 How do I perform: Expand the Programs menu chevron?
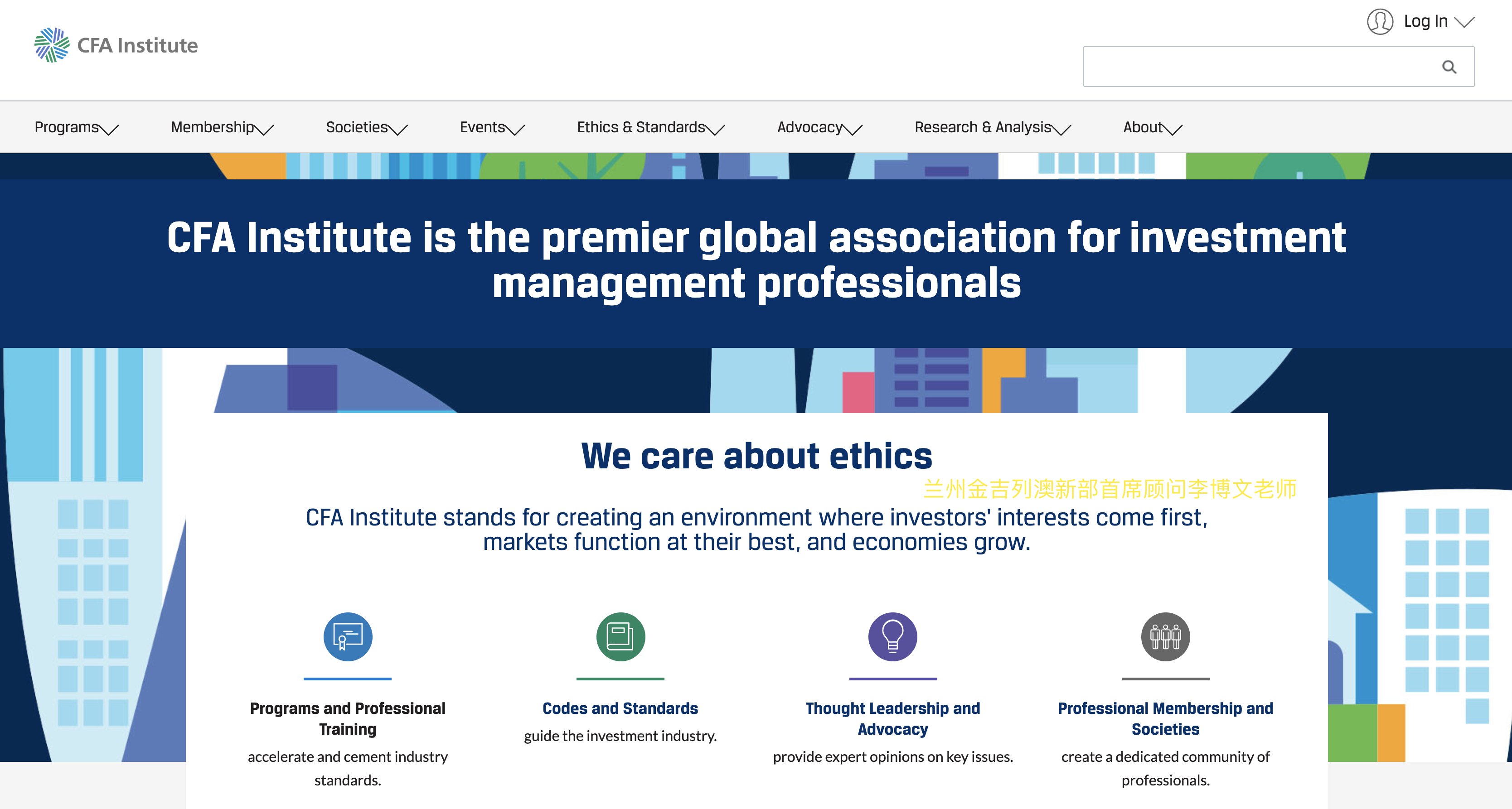[110, 129]
